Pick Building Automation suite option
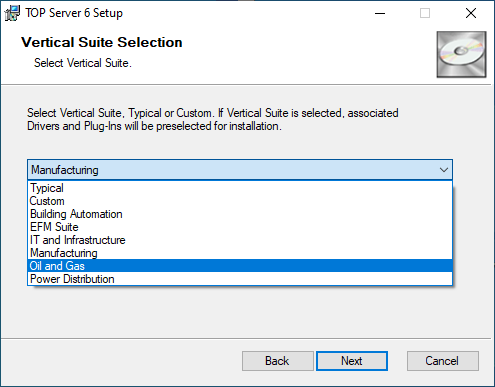This screenshot has width=495, height=387. pos(240,214)
